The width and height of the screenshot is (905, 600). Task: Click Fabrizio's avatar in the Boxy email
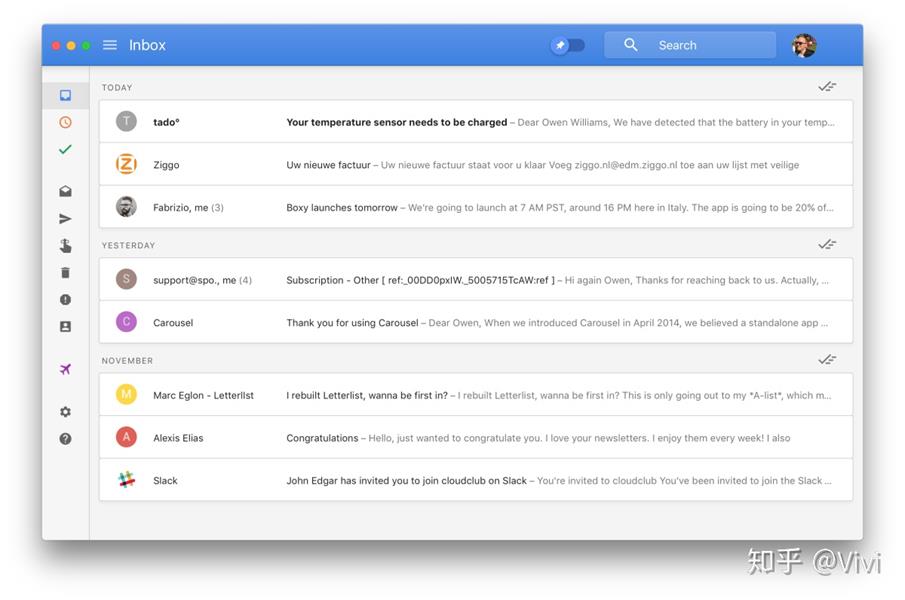click(126, 207)
